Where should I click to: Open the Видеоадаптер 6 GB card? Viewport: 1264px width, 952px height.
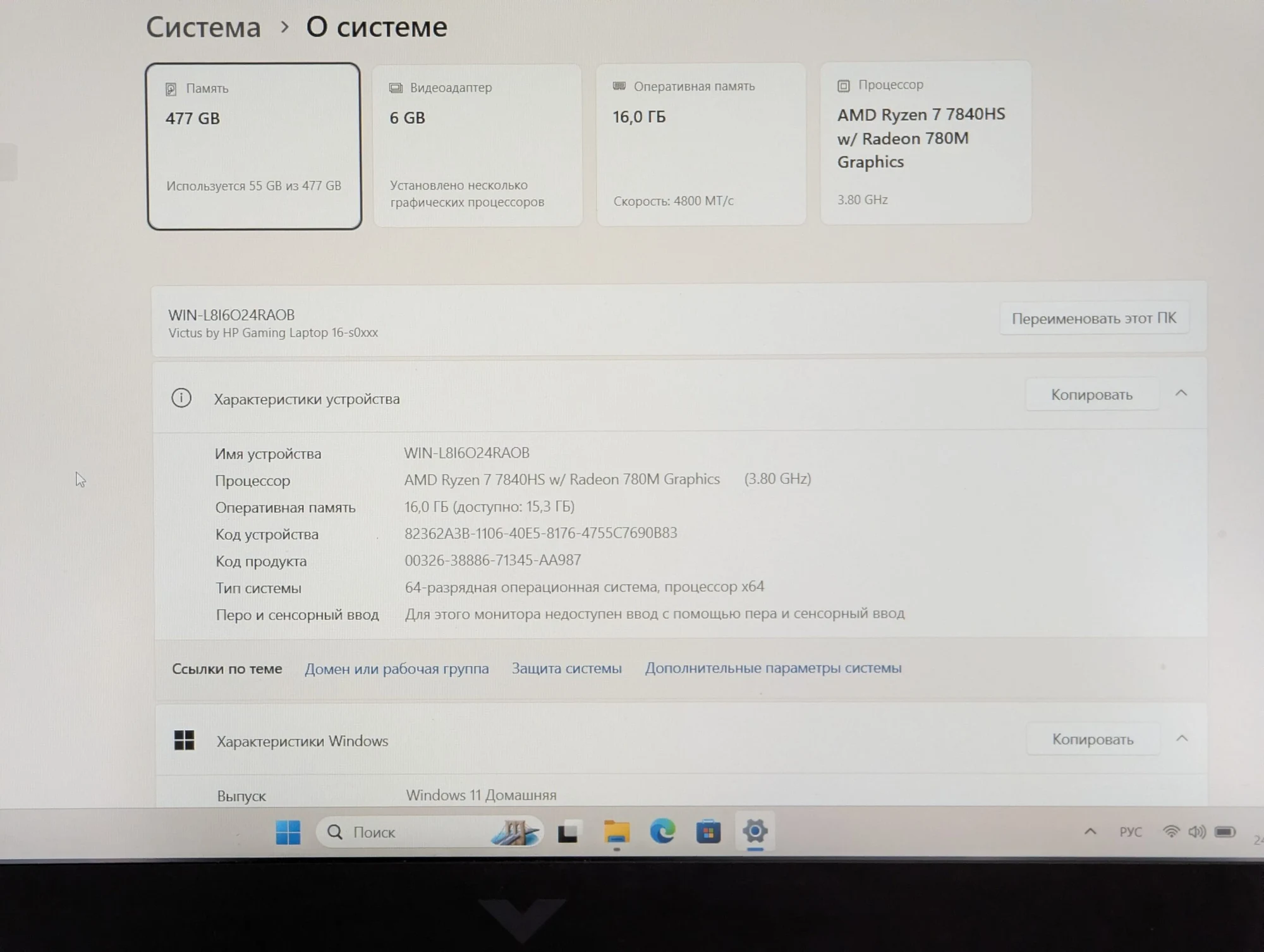[x=478, y=145]
